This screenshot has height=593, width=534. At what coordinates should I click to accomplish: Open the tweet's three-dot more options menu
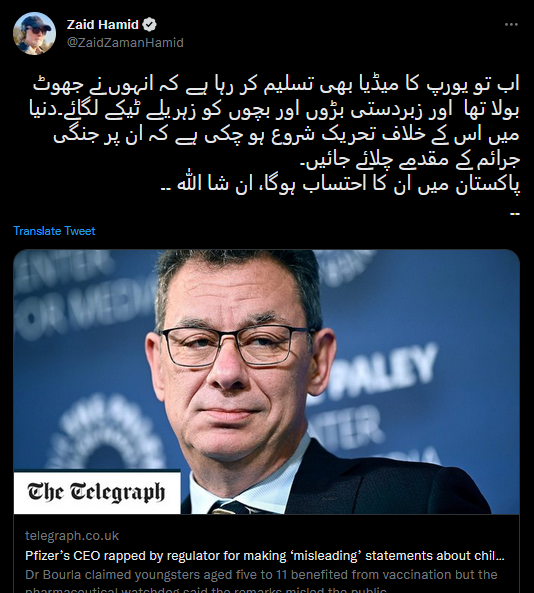click(511, 25)
